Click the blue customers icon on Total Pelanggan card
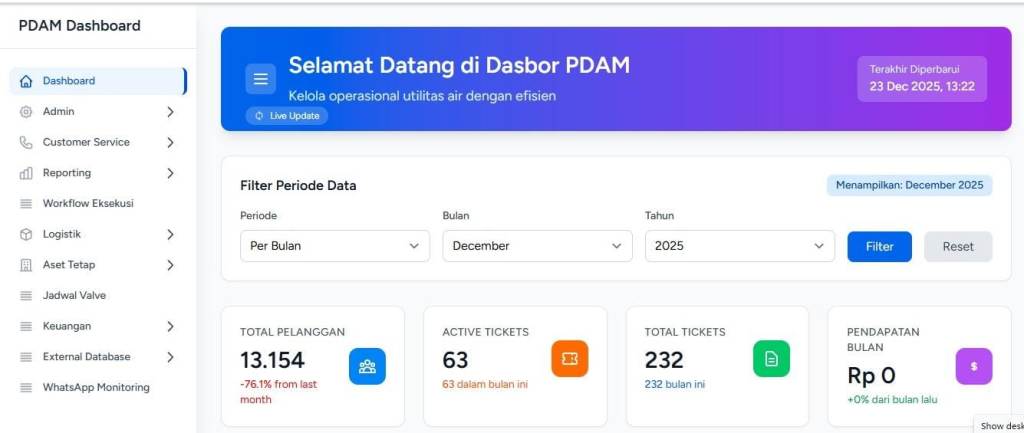The image size is (1024, 433). (367, 366)
